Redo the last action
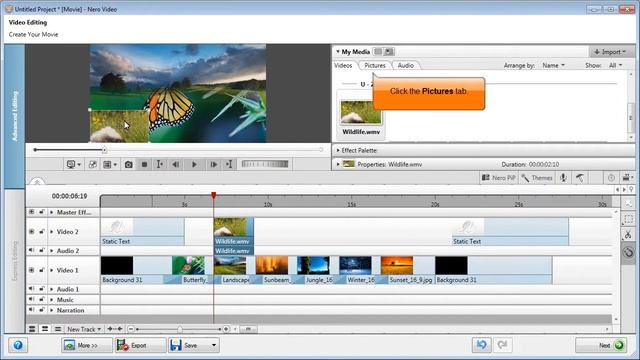640x360 pixels. 502,345
